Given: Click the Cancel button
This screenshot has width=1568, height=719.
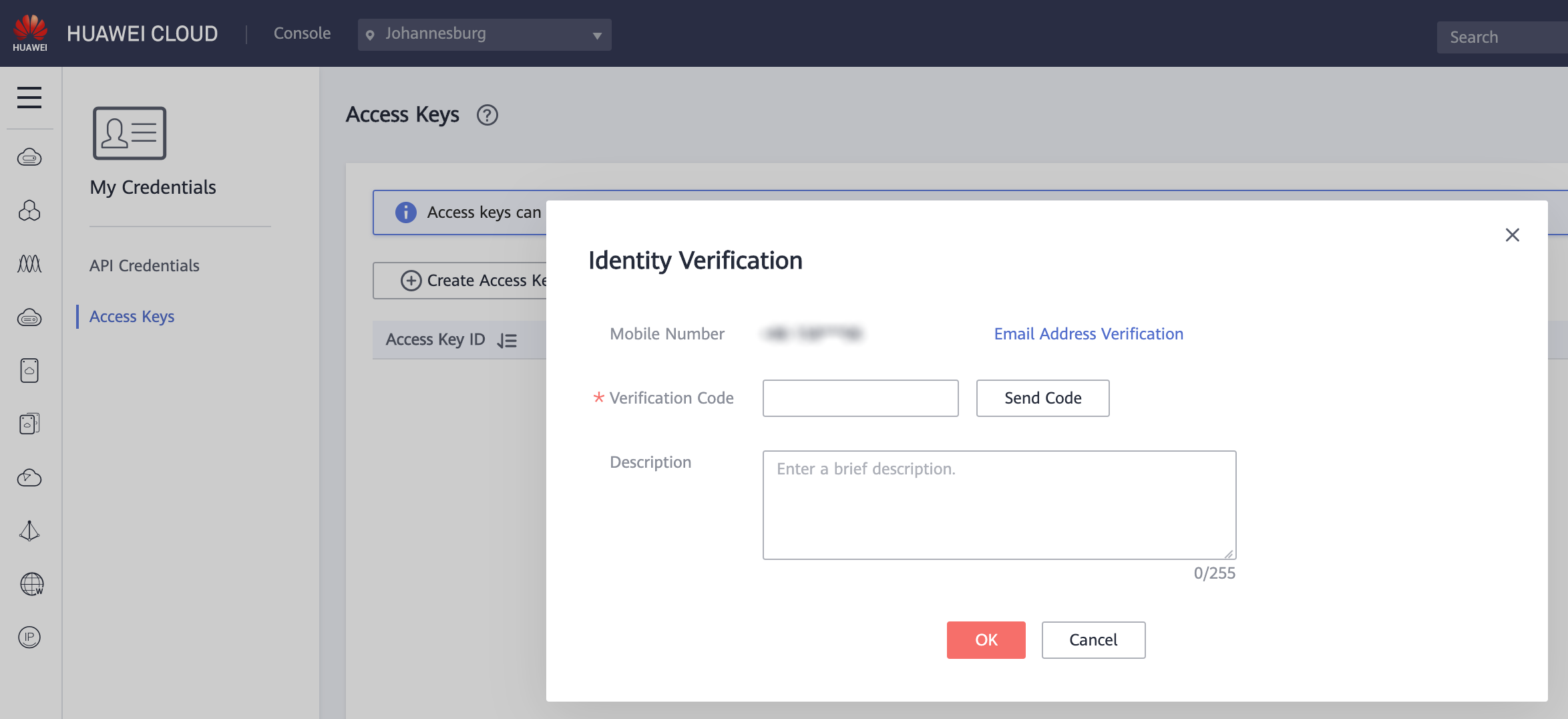Looking at the screenshot, I should (1093, 640).
